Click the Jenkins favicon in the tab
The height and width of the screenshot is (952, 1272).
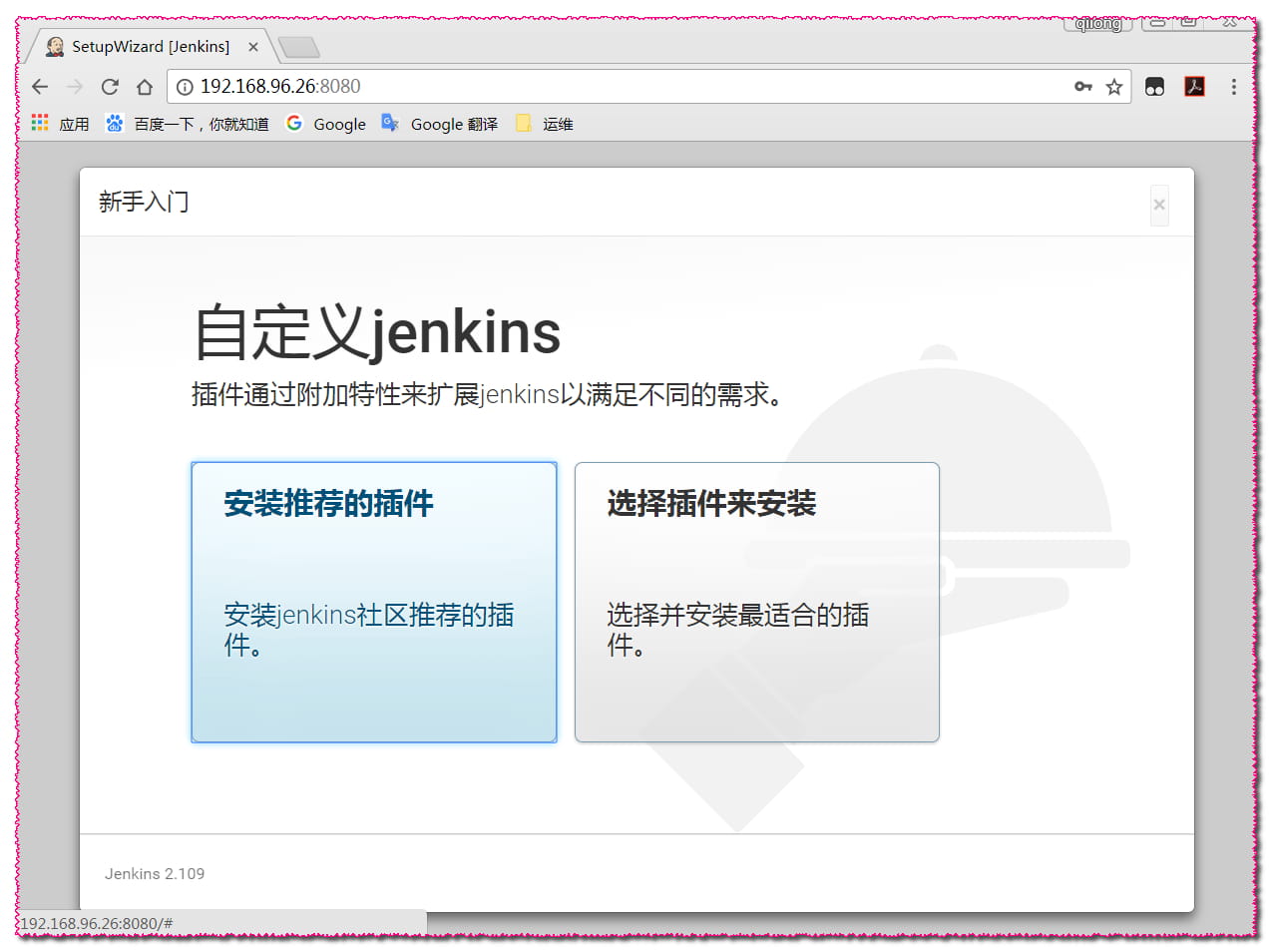click(55, 47)
